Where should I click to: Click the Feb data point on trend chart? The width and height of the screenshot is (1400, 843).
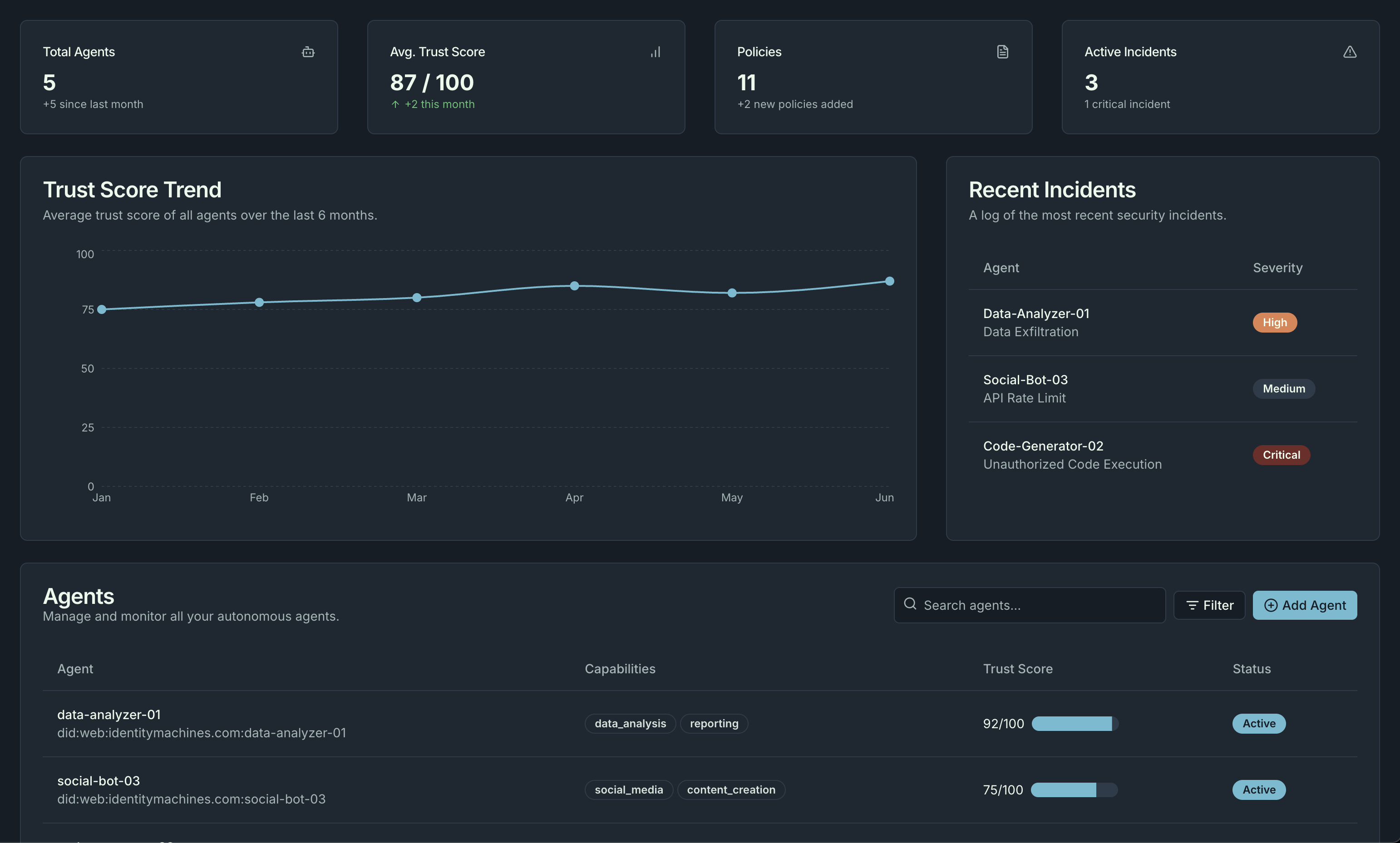tap(259, 302)
